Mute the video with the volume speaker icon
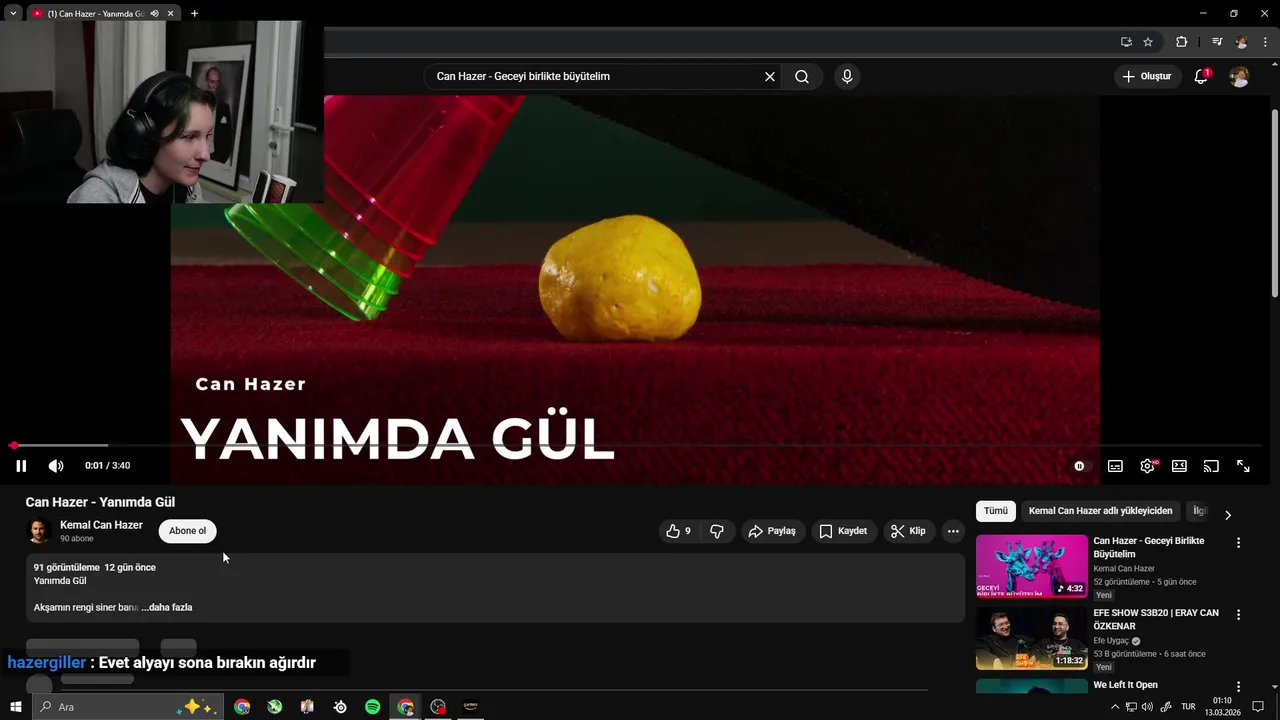This screenshot has width=1280, height=720. tap(56, 466)
